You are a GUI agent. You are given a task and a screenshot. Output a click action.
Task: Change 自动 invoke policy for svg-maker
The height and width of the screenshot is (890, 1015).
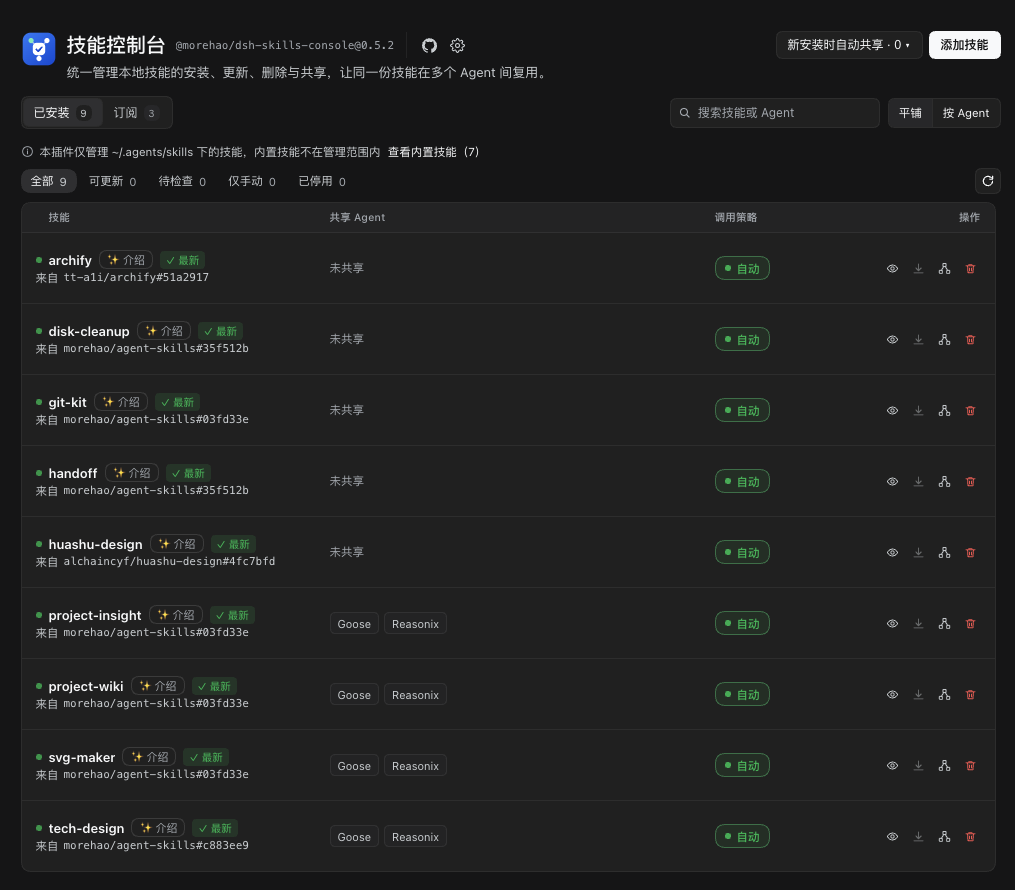742,766
